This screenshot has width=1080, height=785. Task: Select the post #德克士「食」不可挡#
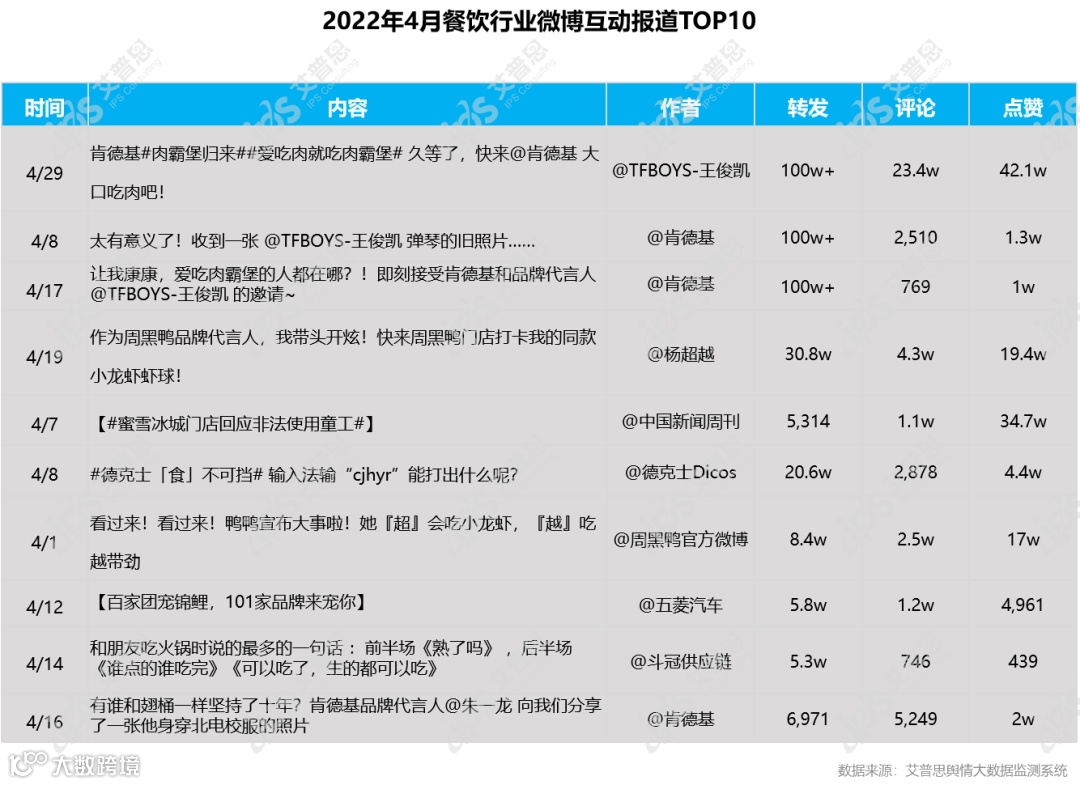click(304, 474)
